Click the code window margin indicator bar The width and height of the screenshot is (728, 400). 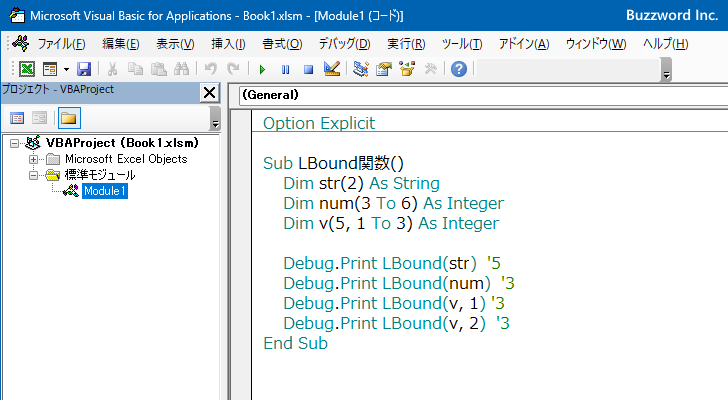(x=241, y=255)
